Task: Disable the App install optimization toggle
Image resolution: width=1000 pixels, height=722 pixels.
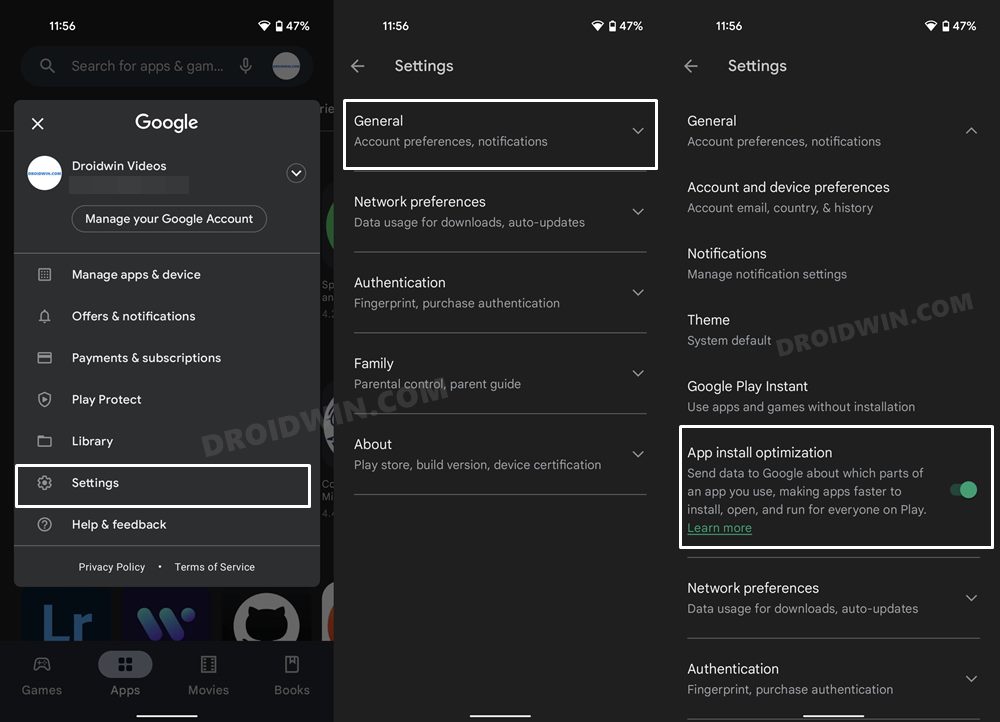Action: (963, 490)
